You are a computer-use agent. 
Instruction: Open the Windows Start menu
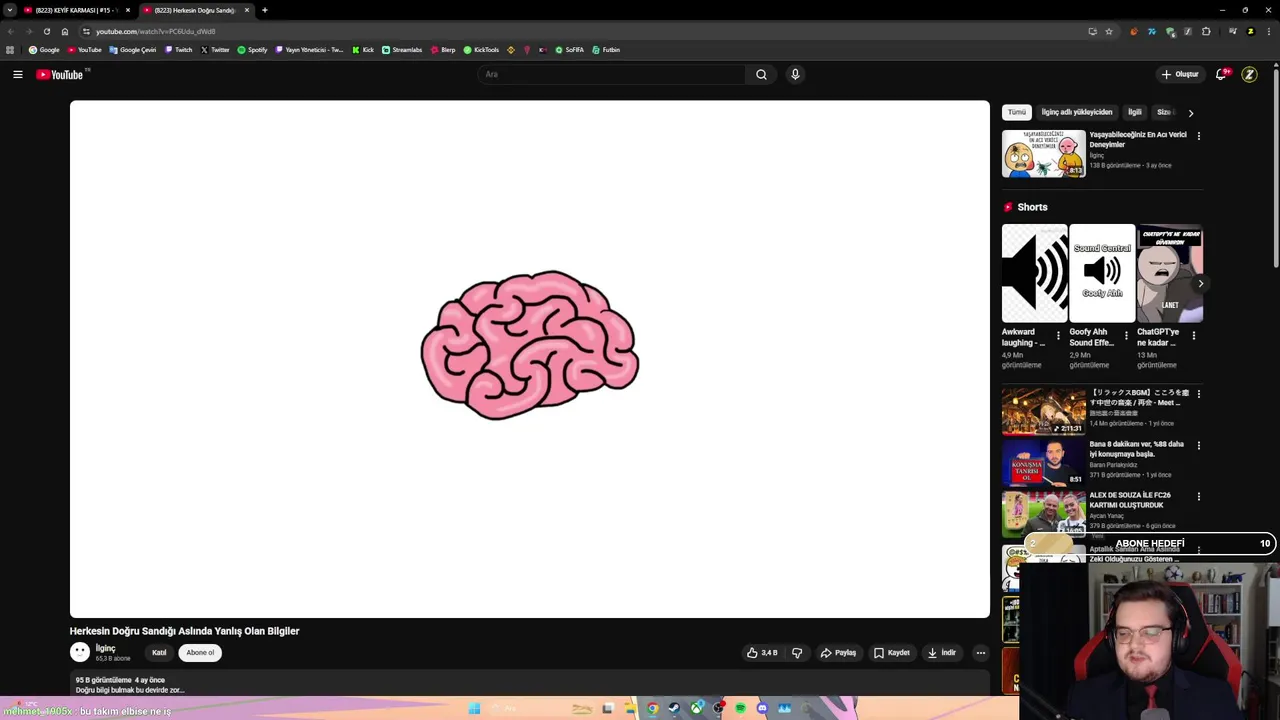[474, 708]
